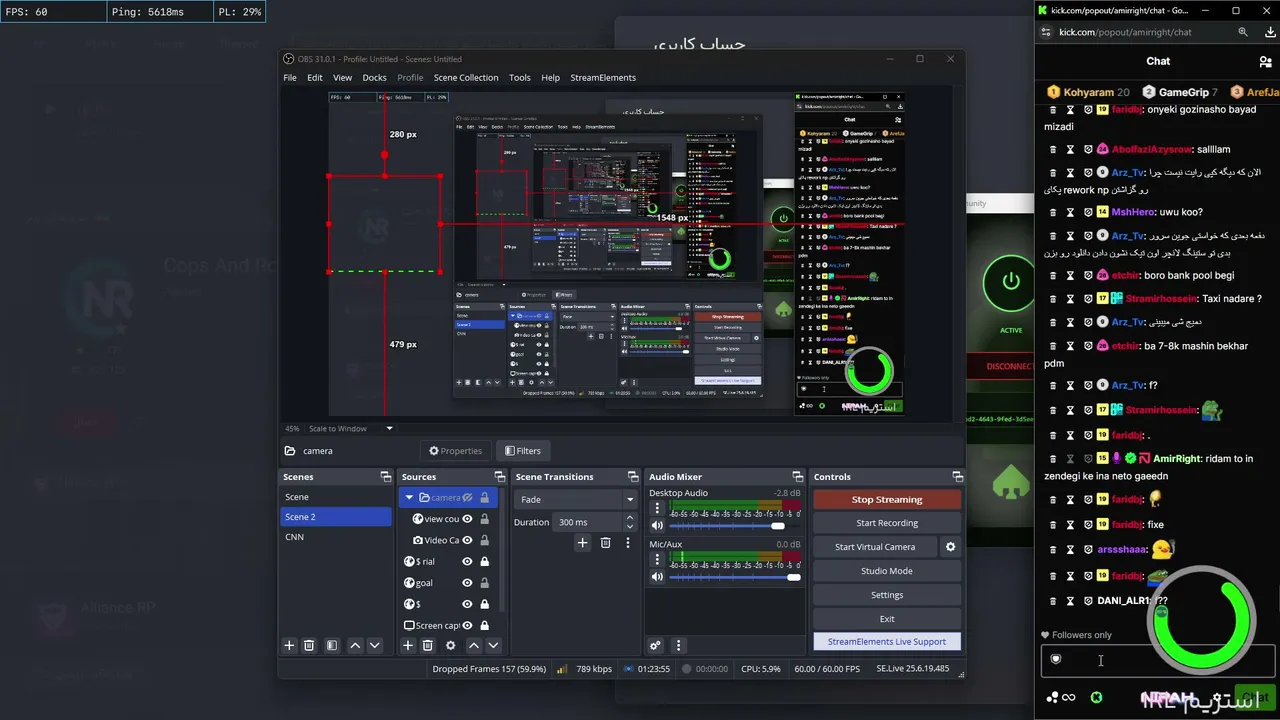Viewport: 1280px width, 720px height.
Task: Open the Edit menu in OBS
Action: click(x=315, y=78)
